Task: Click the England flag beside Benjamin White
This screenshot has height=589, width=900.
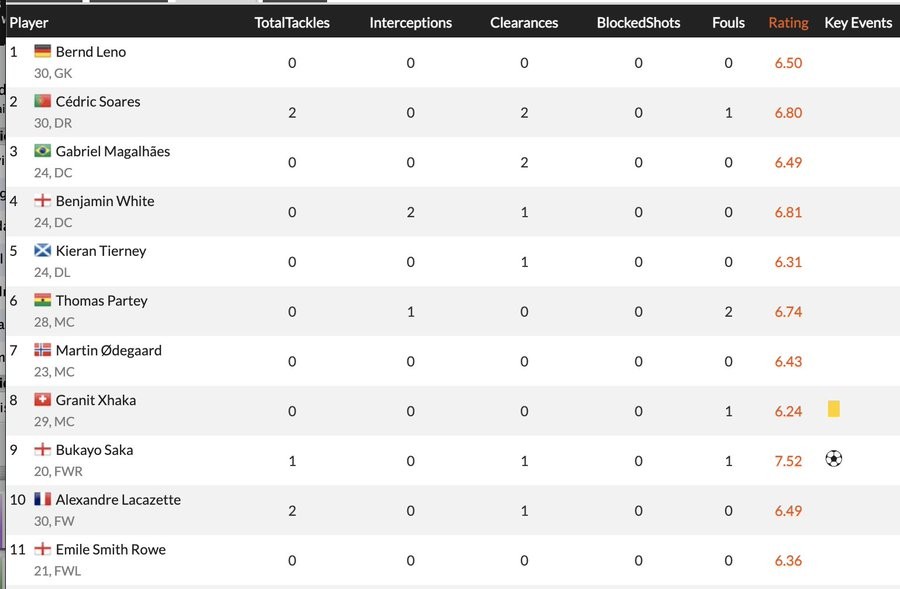Action: click(x=42, y=201)
